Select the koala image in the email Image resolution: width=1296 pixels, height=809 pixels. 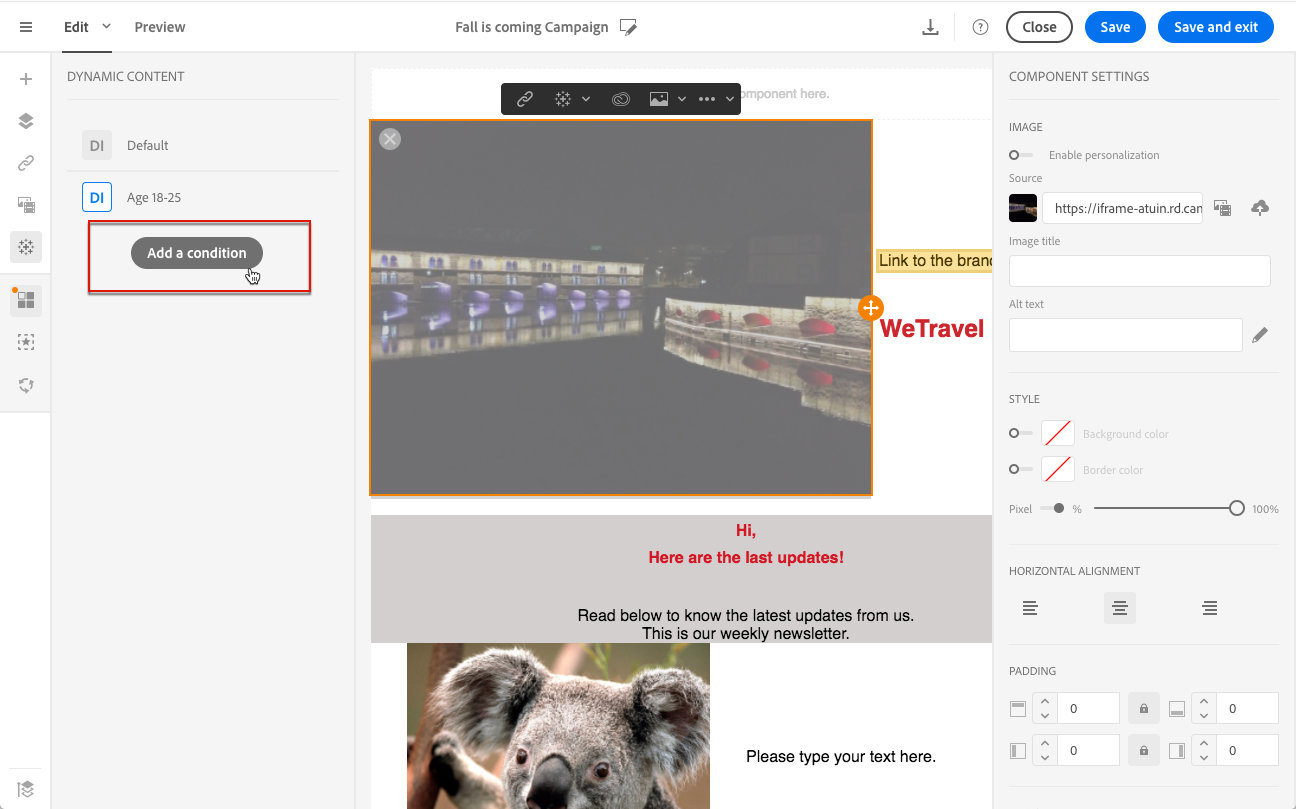pyautogui.click(x=558, y=725)
